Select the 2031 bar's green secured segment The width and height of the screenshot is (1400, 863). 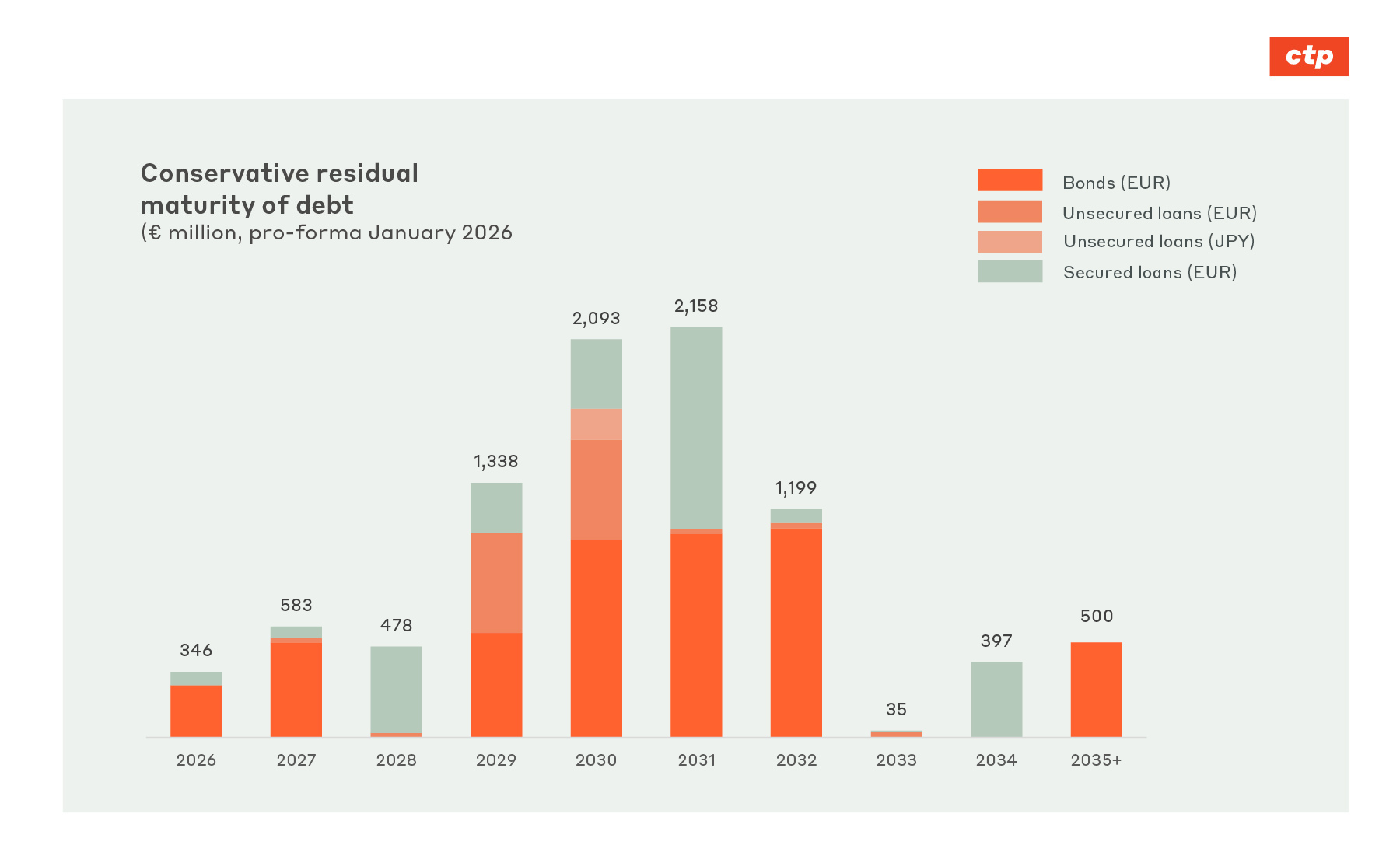click(696, 428)
